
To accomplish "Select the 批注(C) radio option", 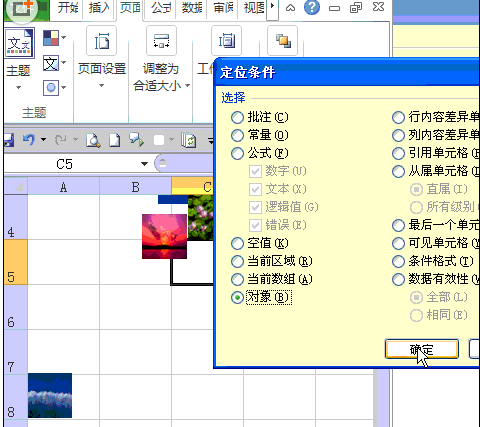I will tap(237, 117).
